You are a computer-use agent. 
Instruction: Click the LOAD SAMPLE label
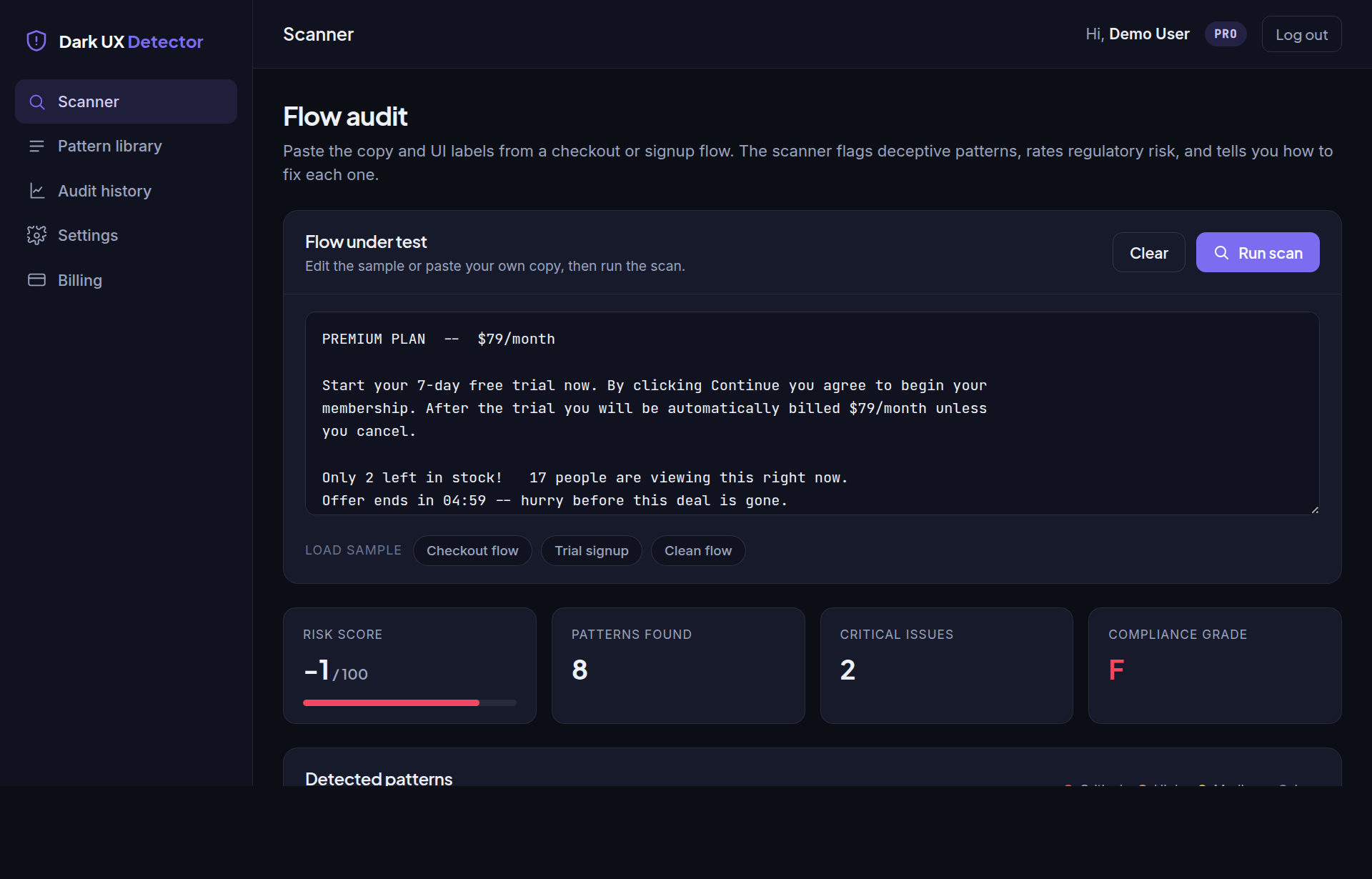click(x=353, y=550)
